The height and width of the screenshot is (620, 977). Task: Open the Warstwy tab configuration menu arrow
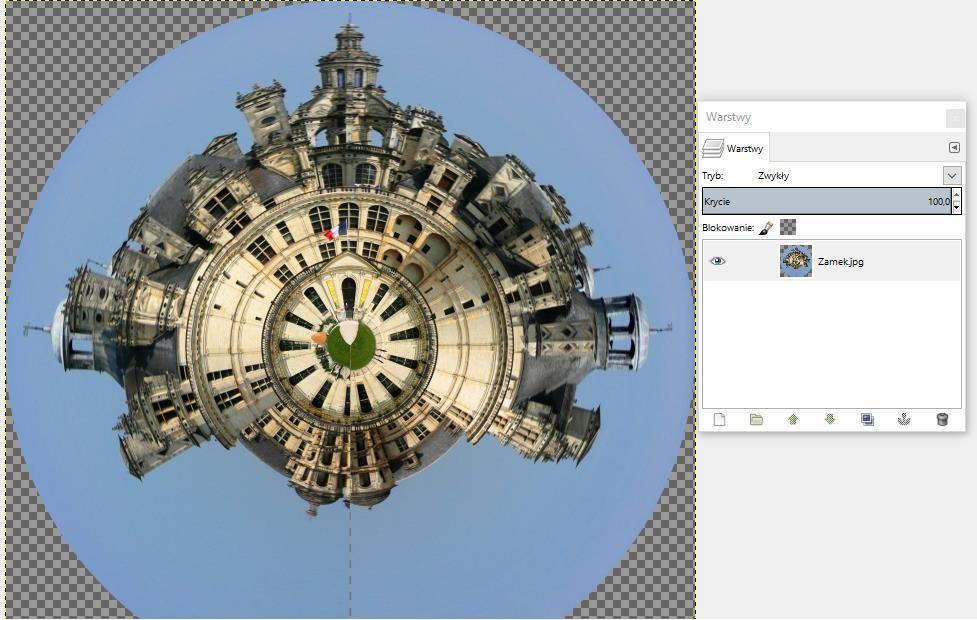coord(954,148)
